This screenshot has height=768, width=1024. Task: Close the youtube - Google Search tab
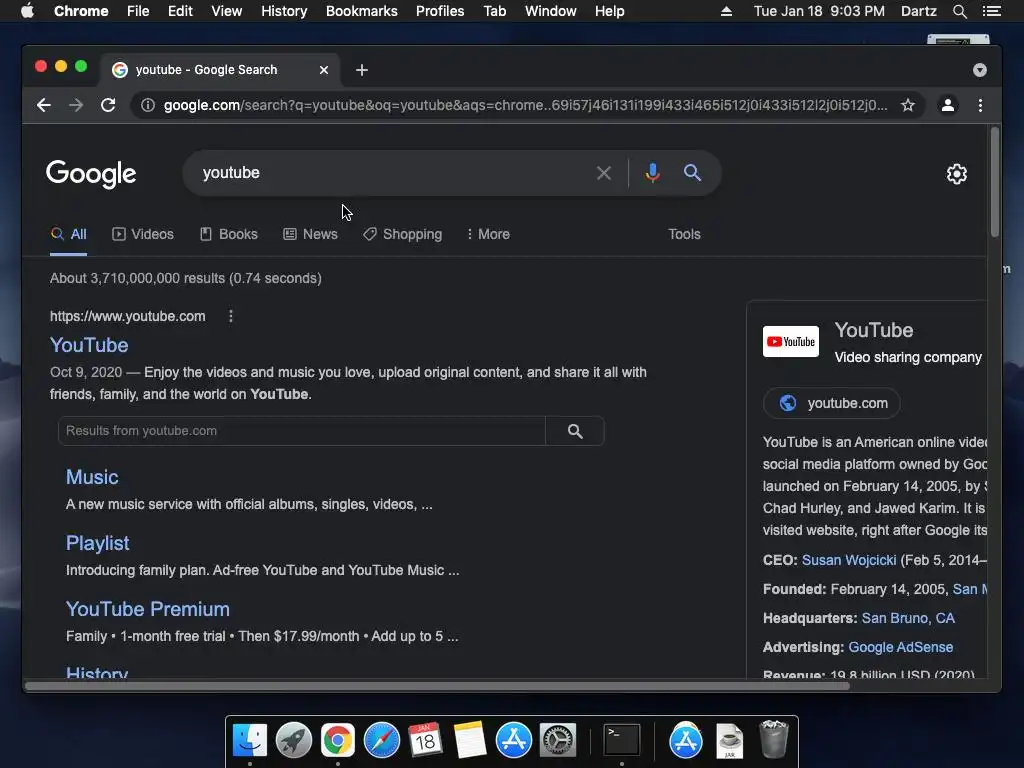point(324,70)
